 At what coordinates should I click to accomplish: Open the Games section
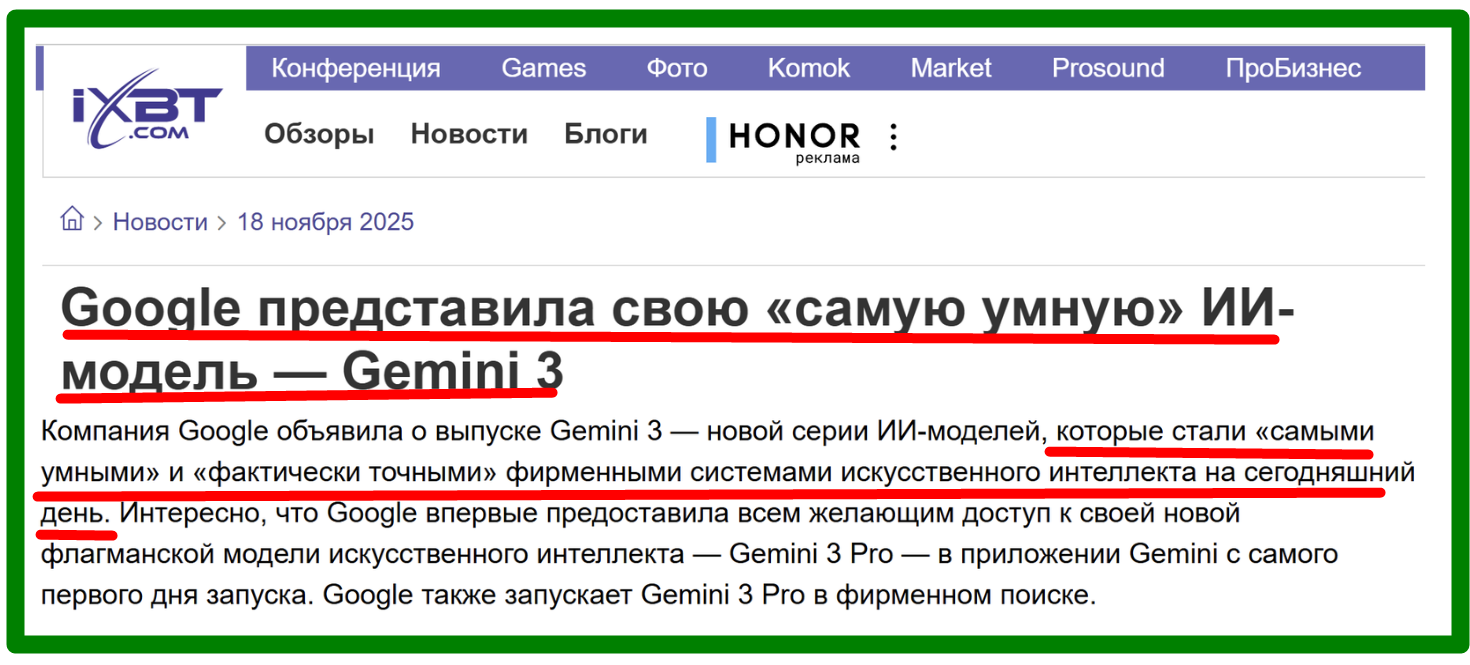pyautogui.click(x=543, y=68)
